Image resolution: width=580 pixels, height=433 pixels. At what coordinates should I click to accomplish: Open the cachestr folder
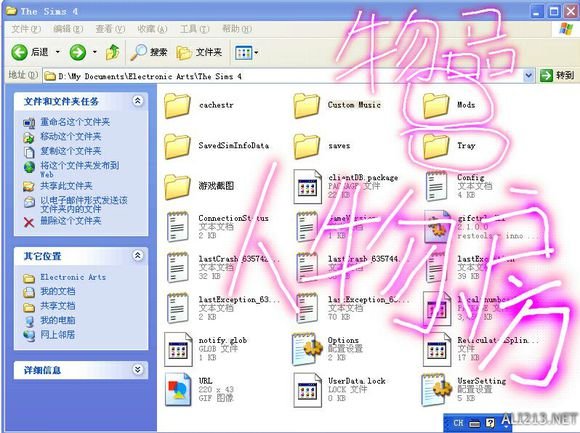[199, 105]
